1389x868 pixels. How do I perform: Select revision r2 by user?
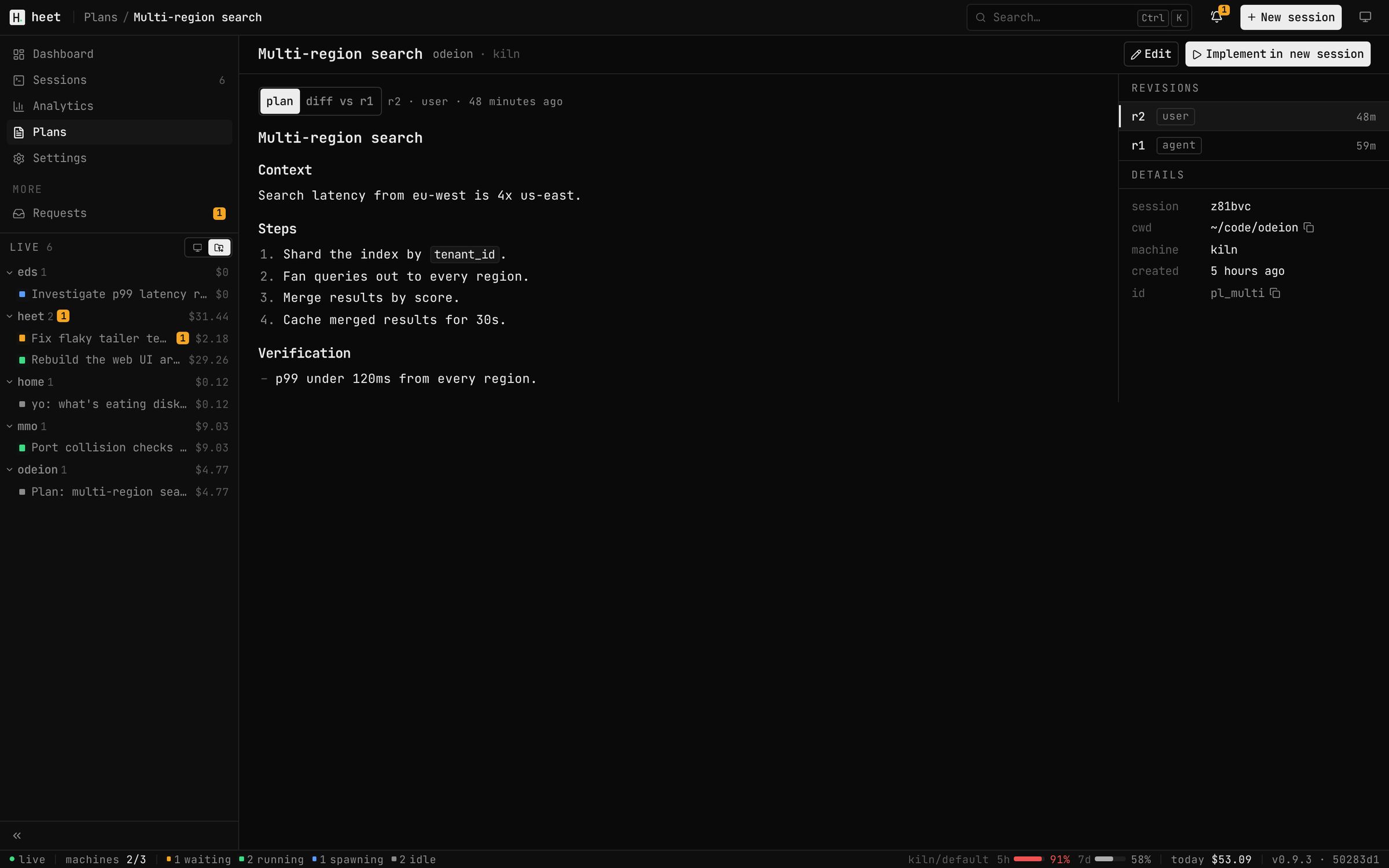(1254, 116)
